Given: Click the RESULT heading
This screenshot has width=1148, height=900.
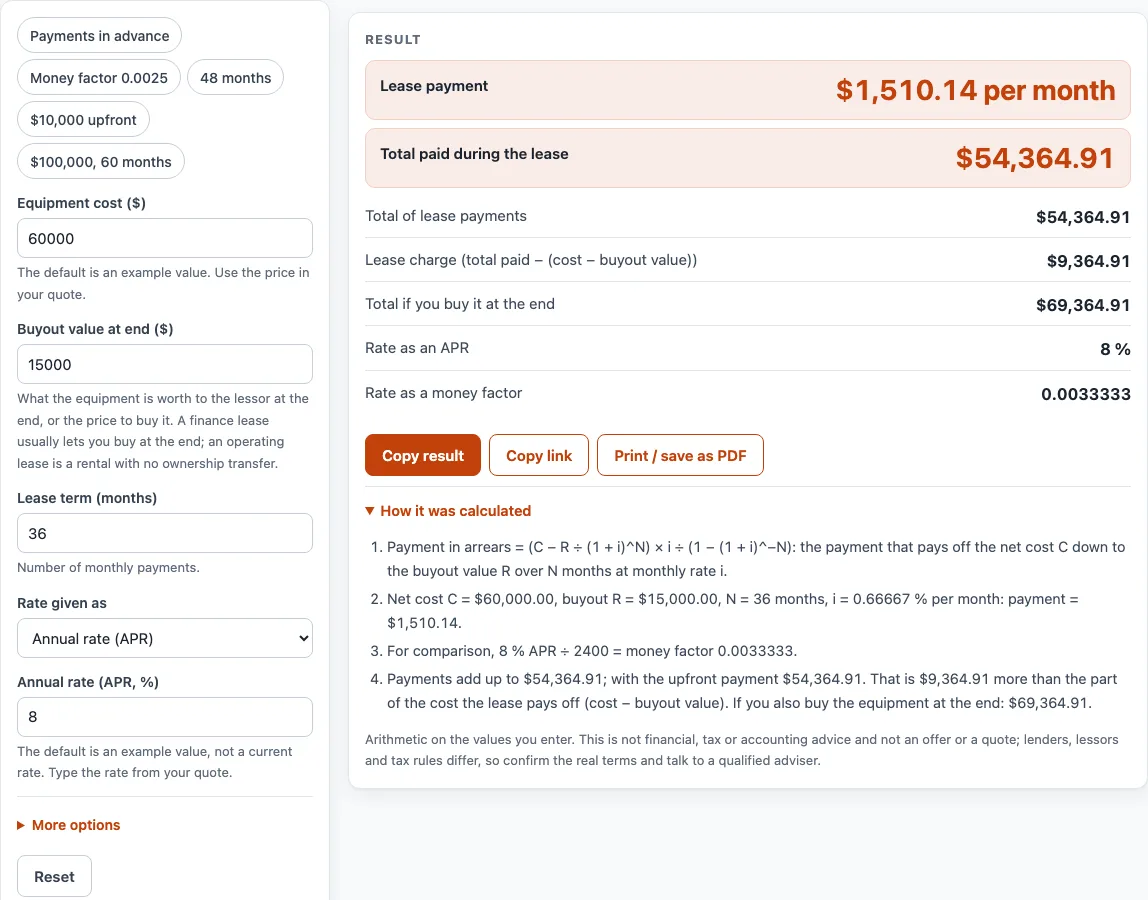Looking at the screenshot, I should point(393,40).
